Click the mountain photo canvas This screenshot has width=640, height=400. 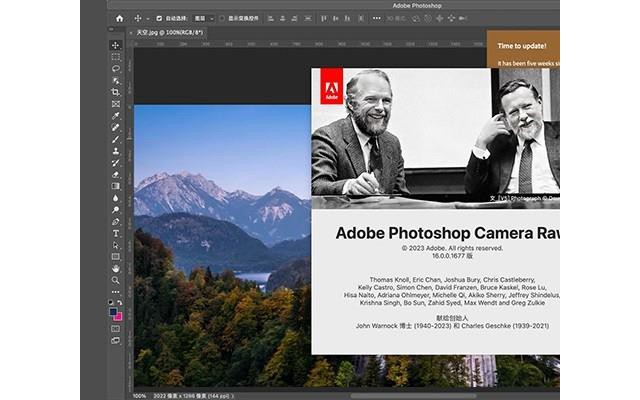click(x=222, y=245)
